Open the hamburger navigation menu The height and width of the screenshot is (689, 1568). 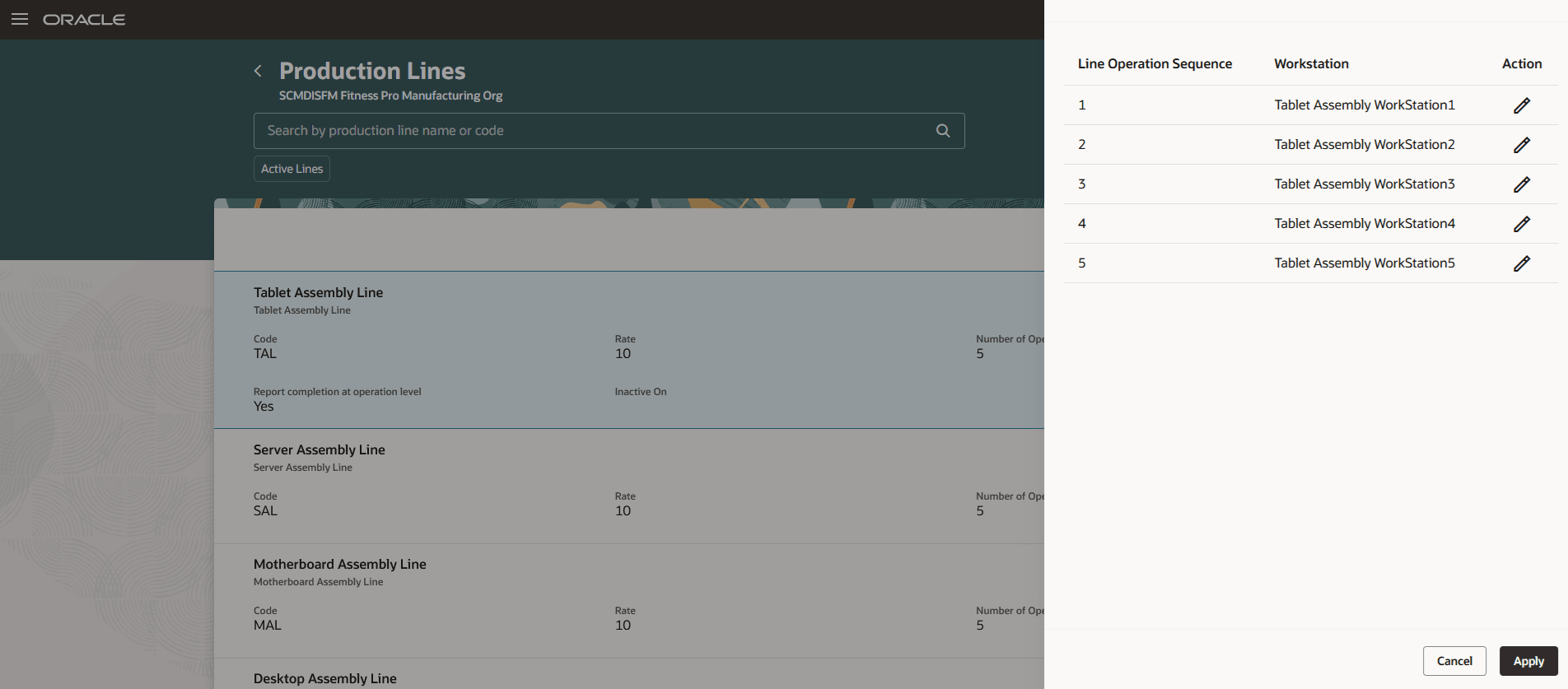[20, 19]
